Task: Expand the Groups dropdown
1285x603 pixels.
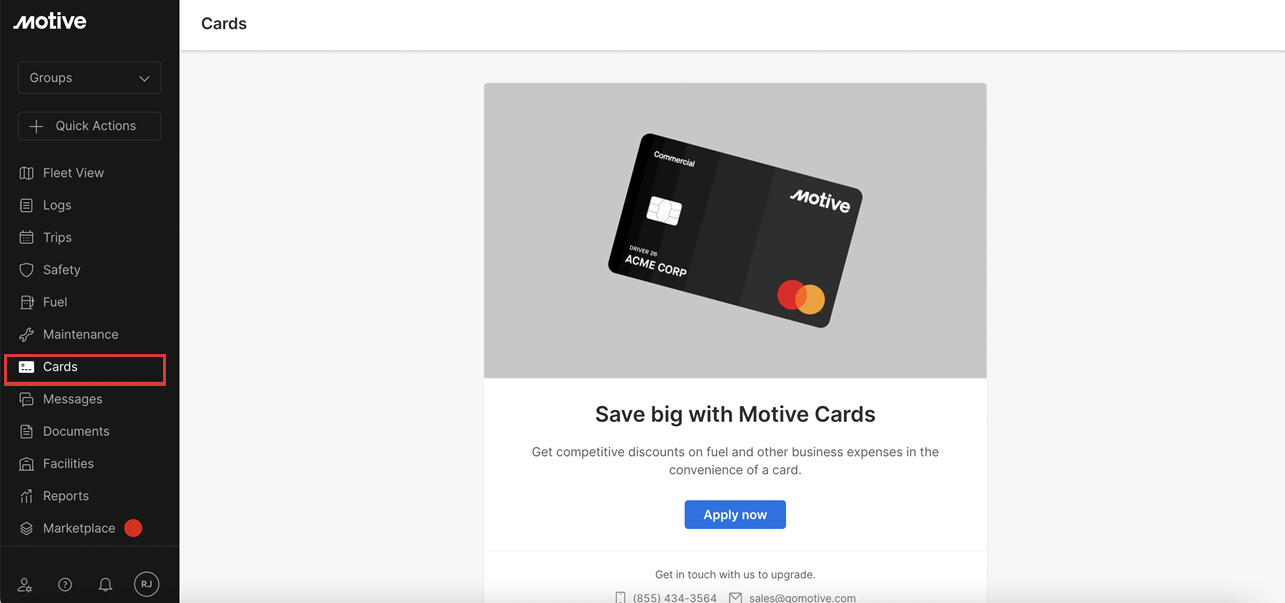Action: (x=89, y=78)
